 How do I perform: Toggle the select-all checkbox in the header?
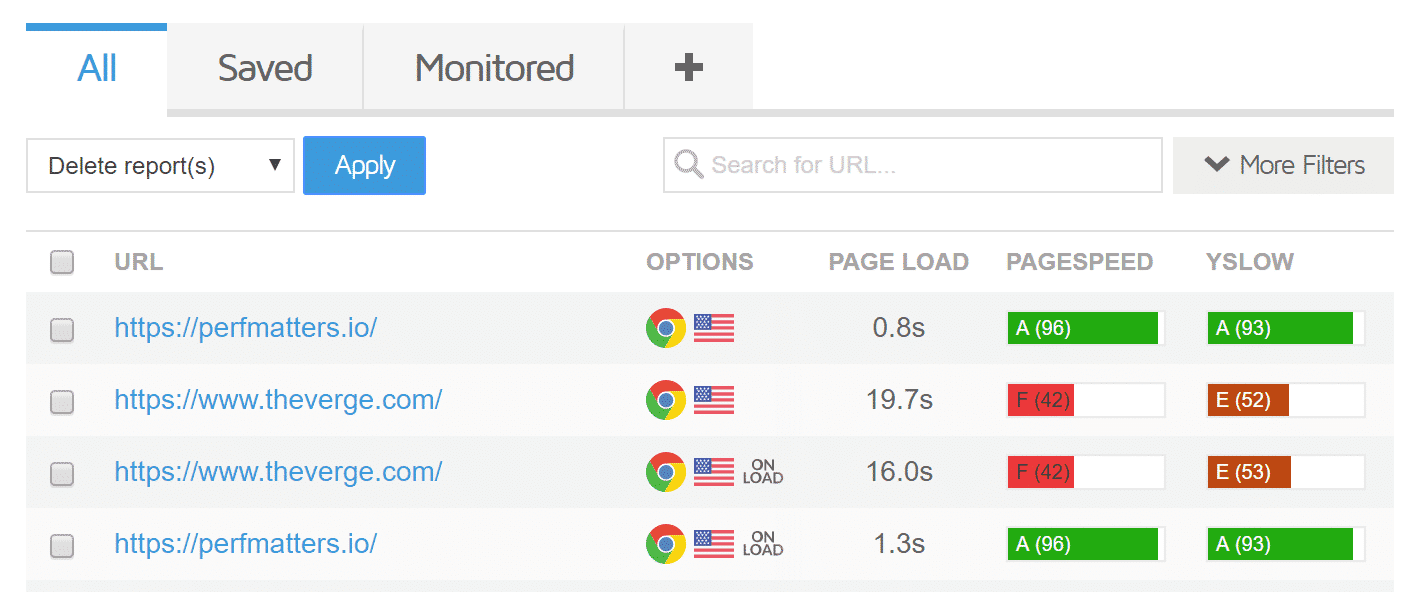(62, 262)
